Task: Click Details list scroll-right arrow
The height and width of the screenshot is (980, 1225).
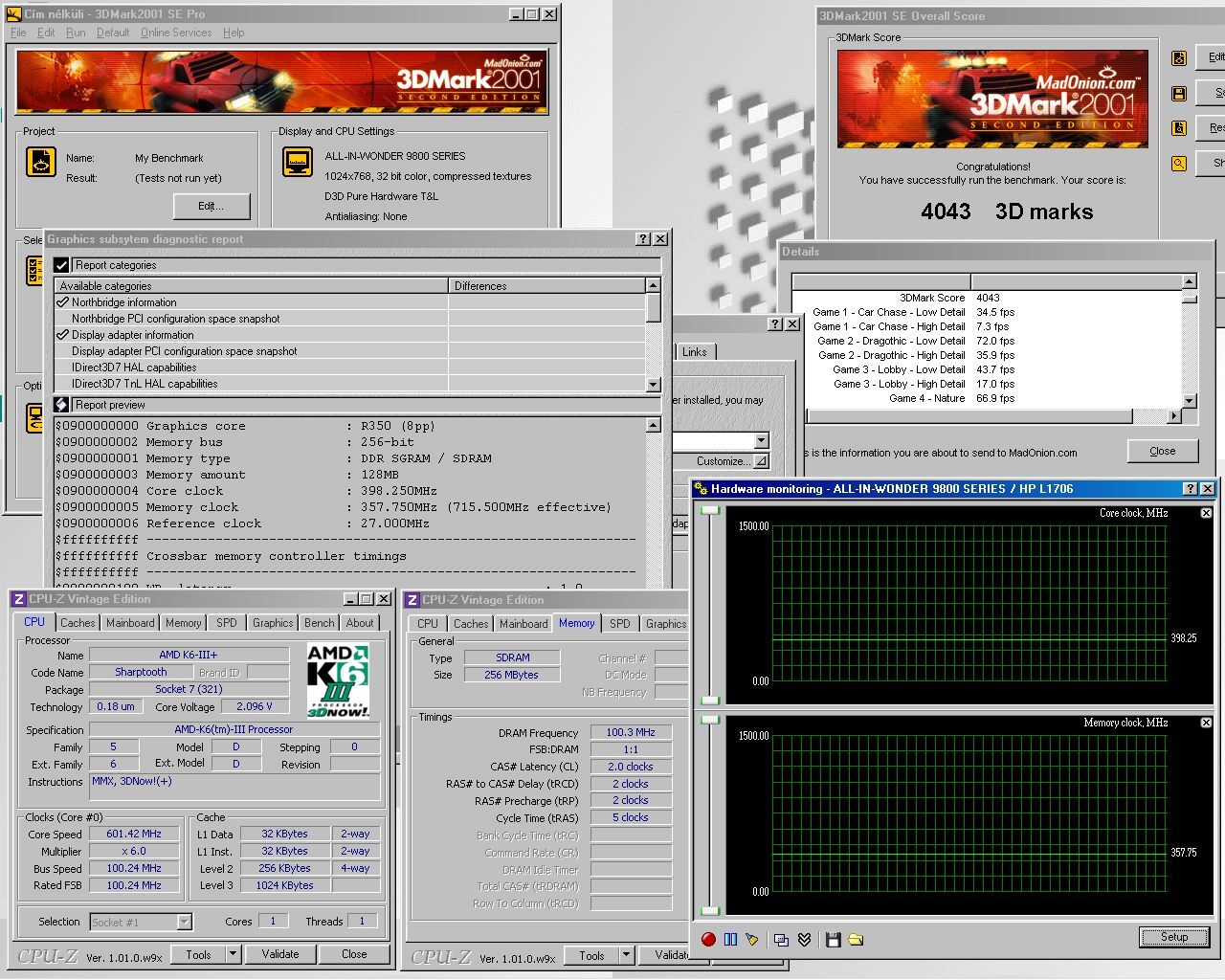Action: point(1174,416)
